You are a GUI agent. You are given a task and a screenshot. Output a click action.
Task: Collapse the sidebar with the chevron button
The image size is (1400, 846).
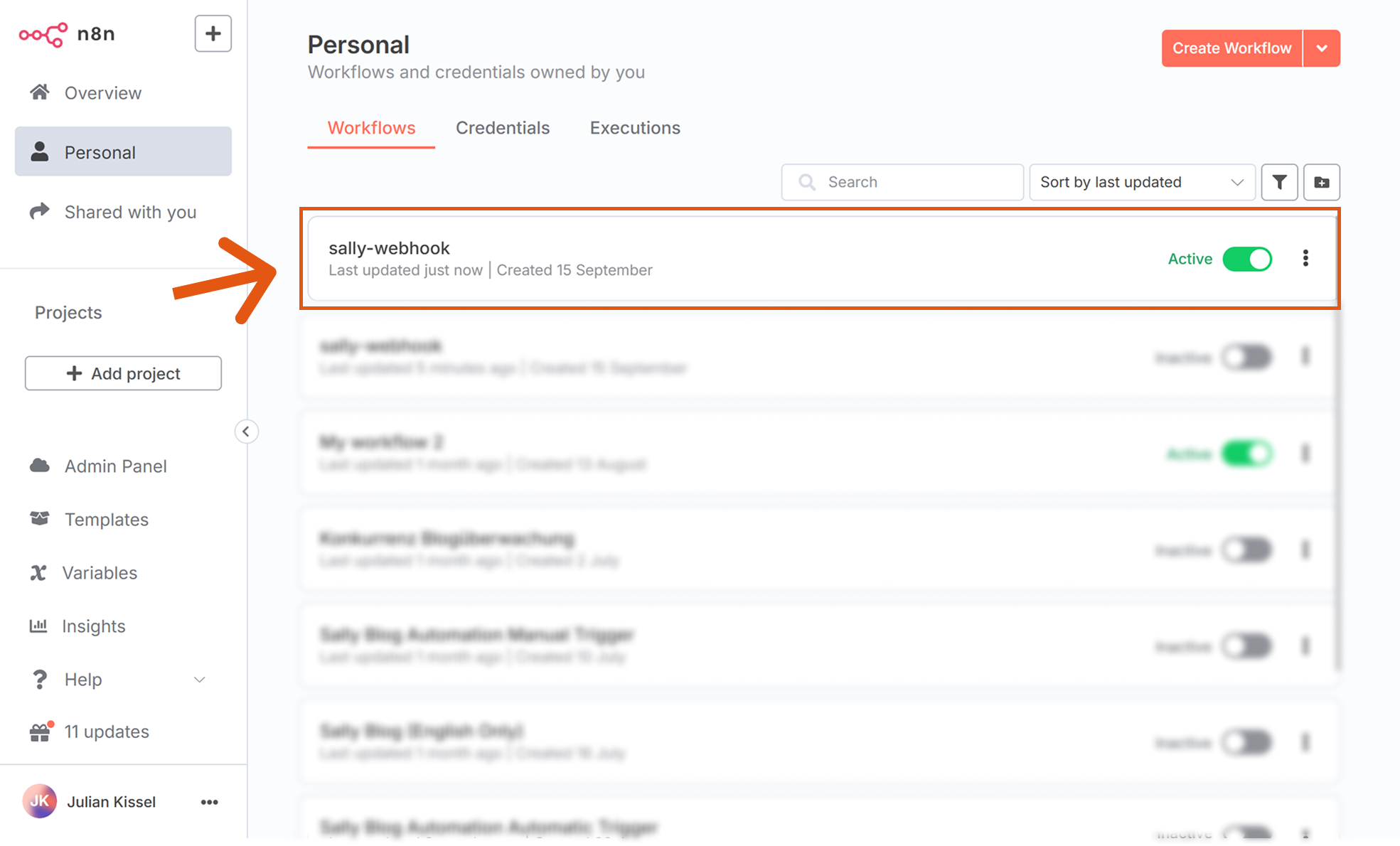point(246,432)
